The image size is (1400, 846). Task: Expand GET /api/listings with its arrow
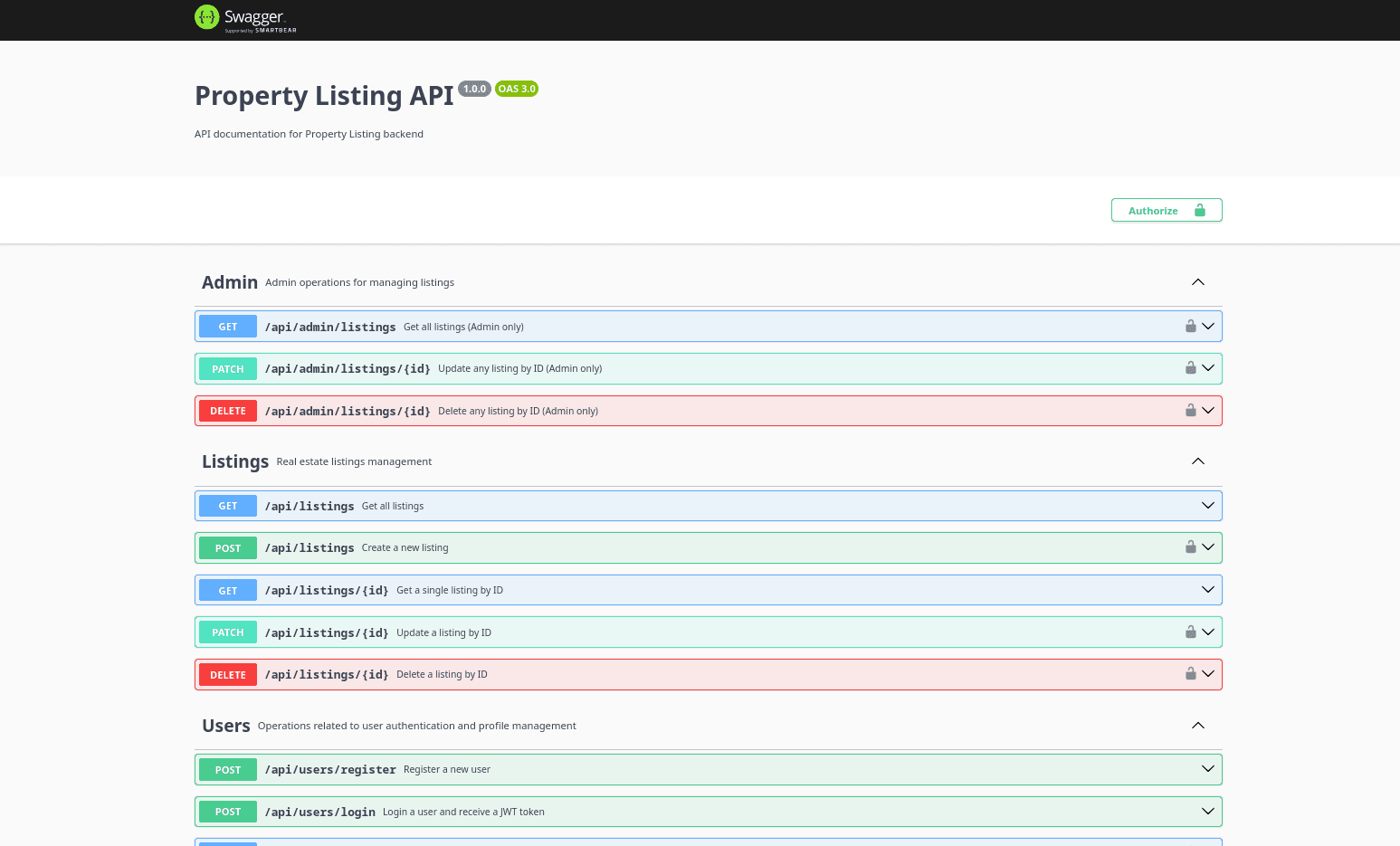pyautogui.click(x=1208, y=505)
